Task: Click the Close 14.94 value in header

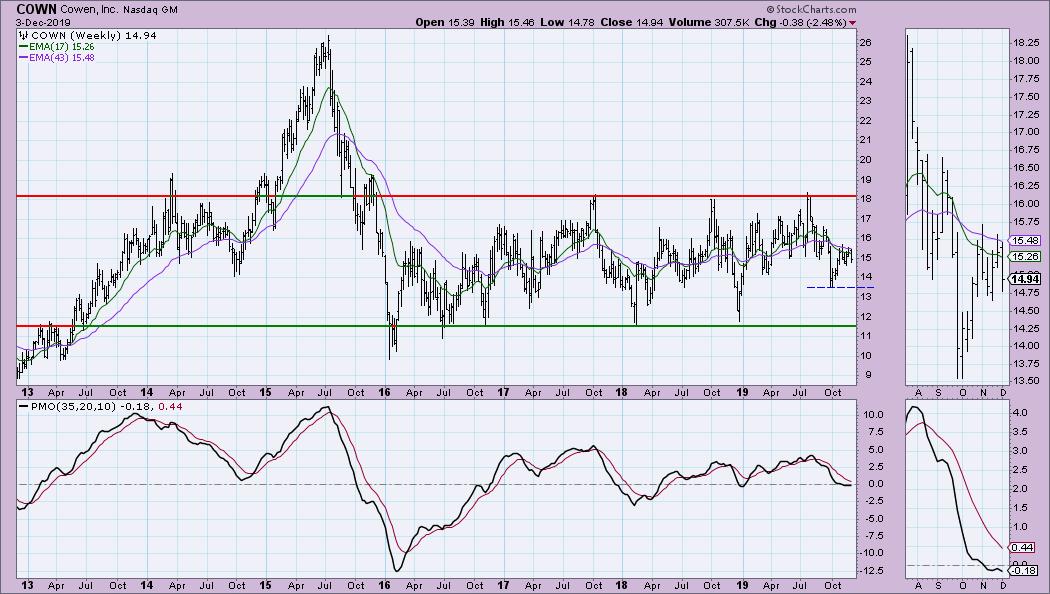Action: click(x=631, y=22)
